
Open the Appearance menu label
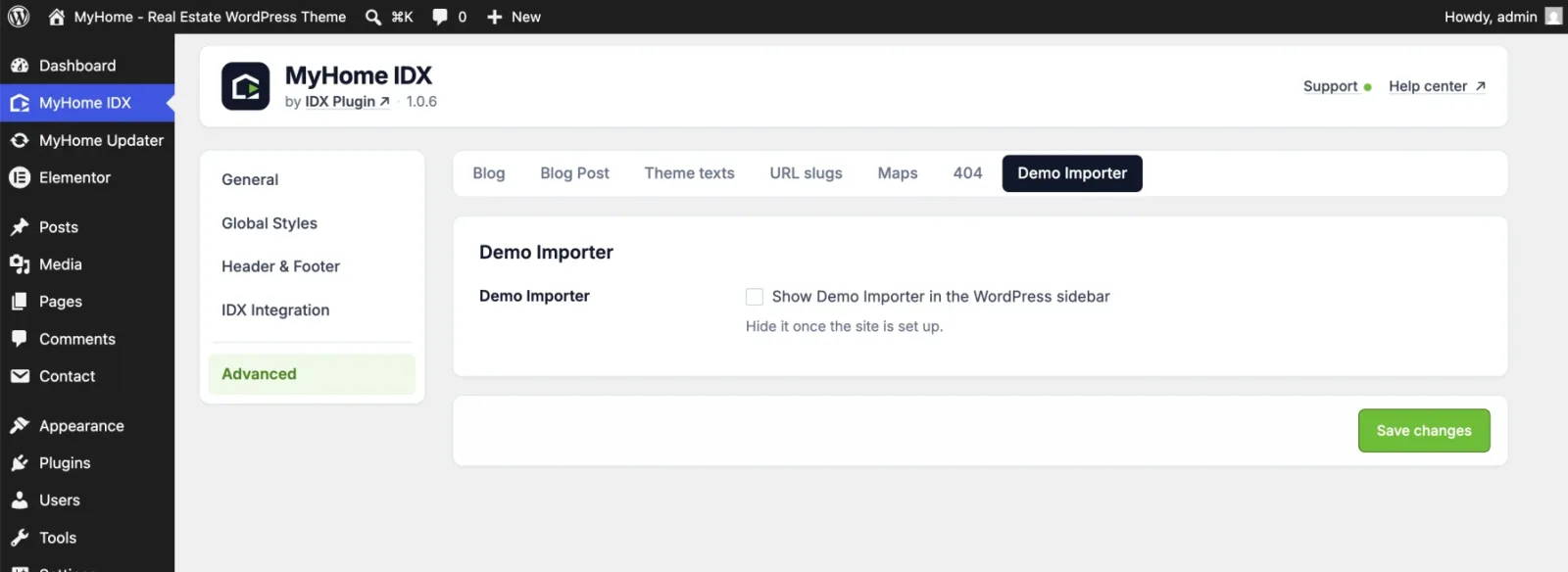point(81,426)
